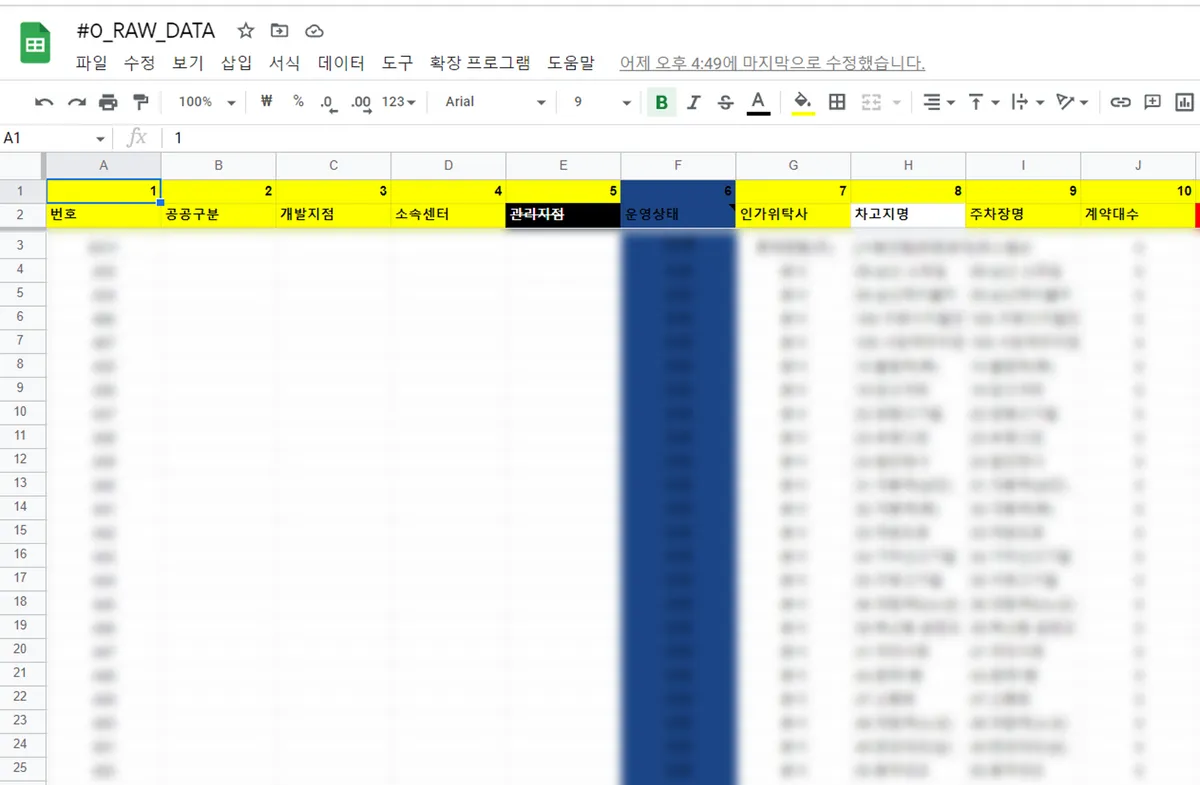Select the 인가위탁사 header cell
Viewport: 1200px width, 785px height.
[794, 214]
